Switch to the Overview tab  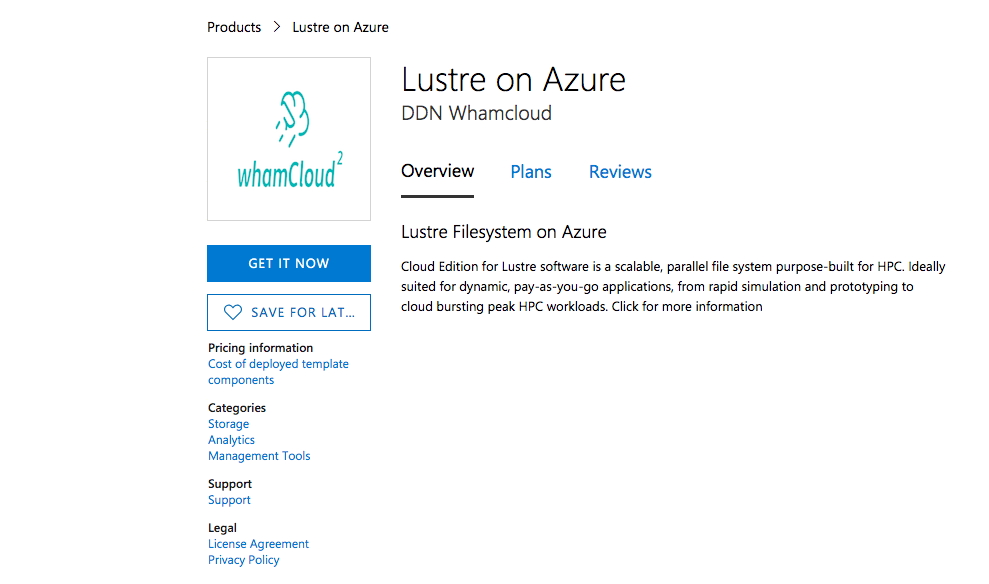[437, 172]
